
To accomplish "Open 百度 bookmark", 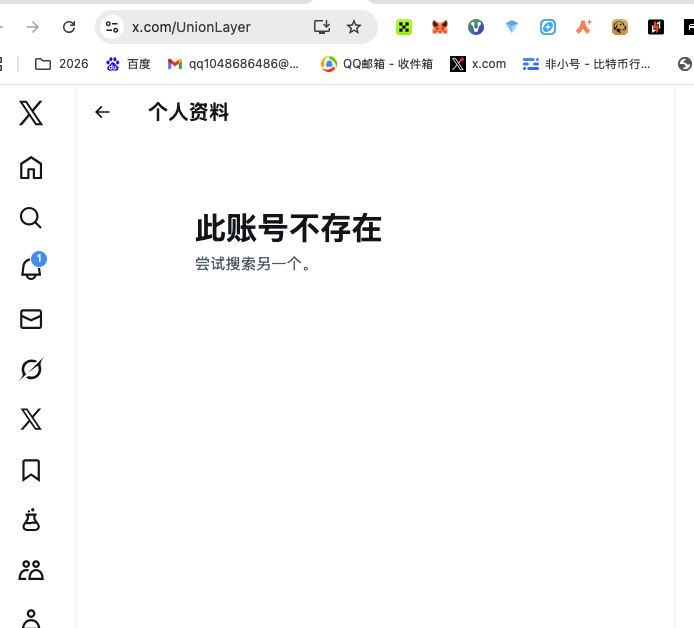I will tap(128, 64).
